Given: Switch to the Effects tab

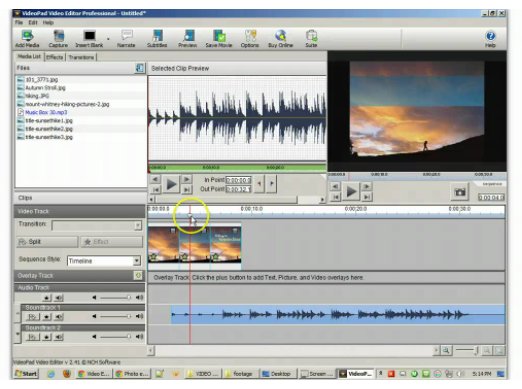Looking at the screenshot, I should [55, 57].
